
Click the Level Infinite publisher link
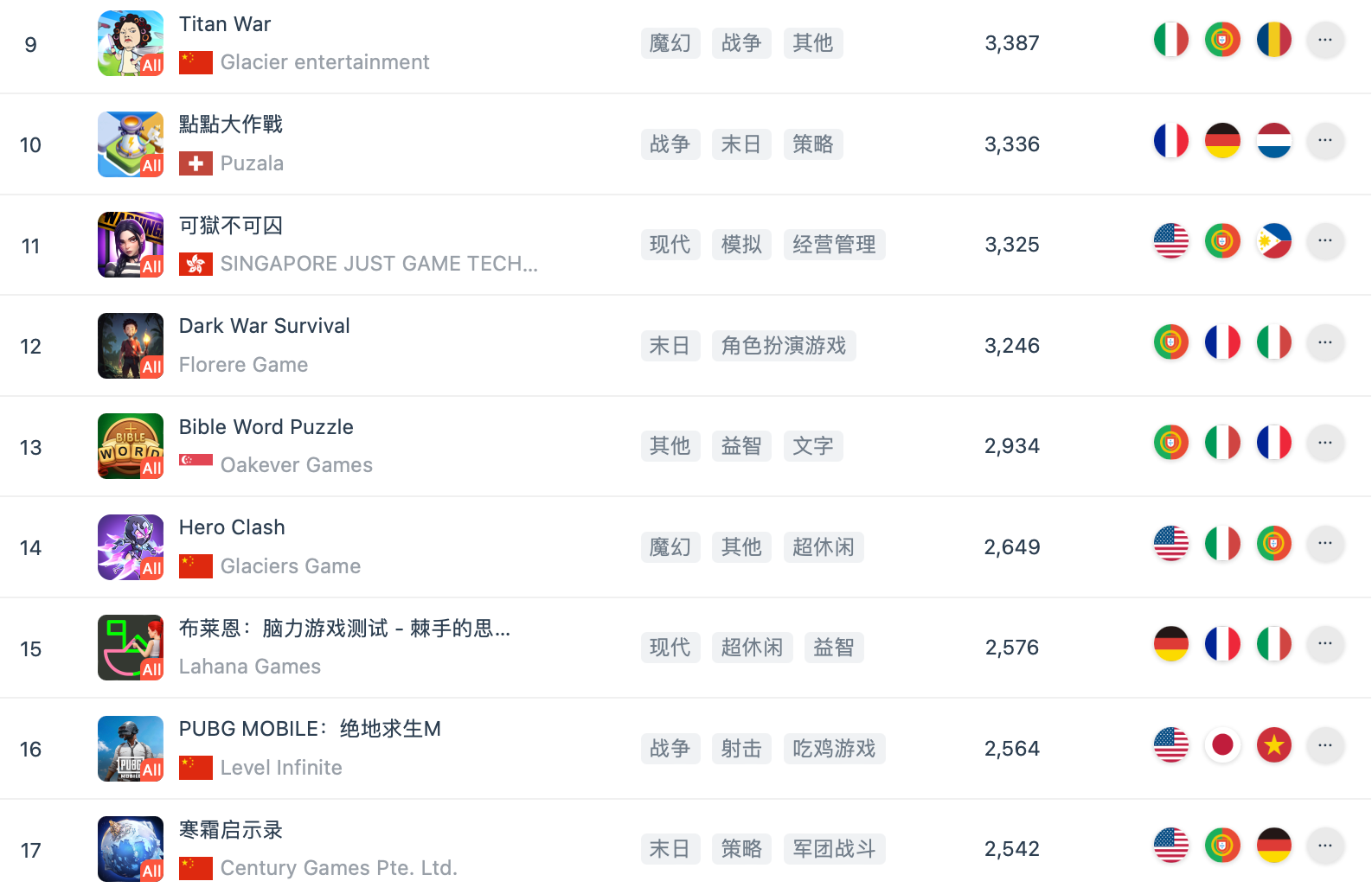(x=281, y=767)
